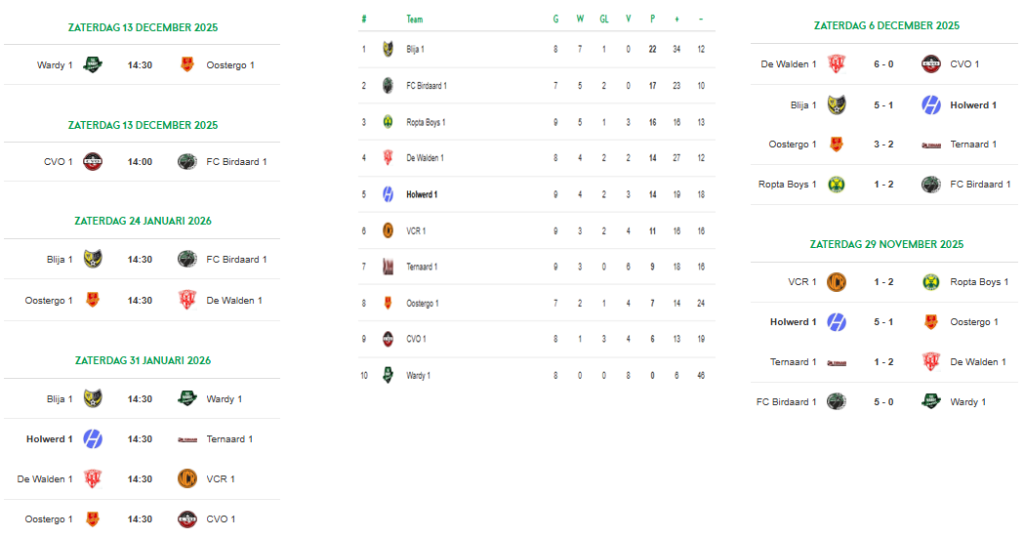Click the VCR 1 crest in the standings

pyautogui.click(x=388, y=230)
